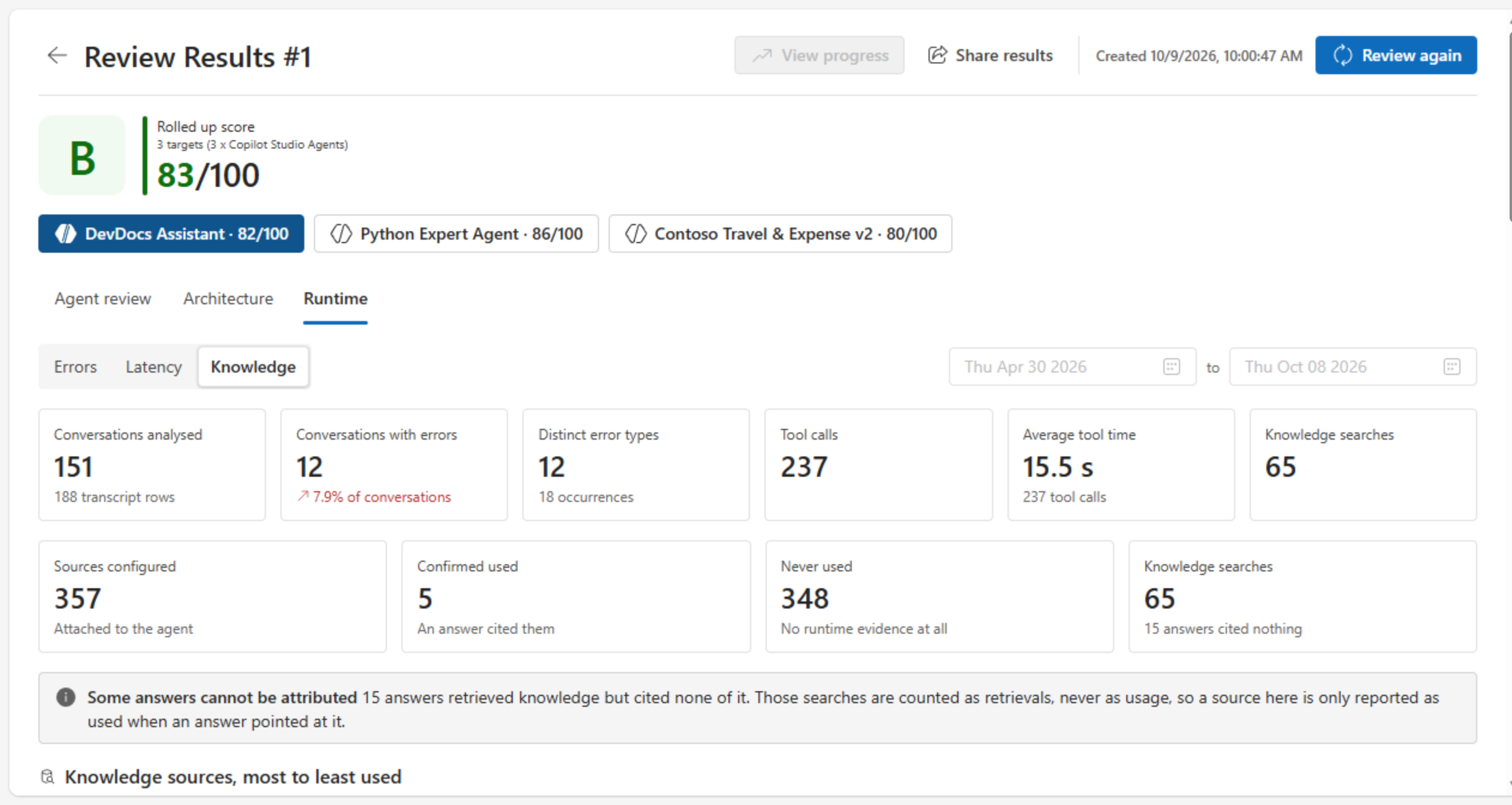Click the red trend arrow beside 7.9%
1512x805 pixels.
[x=303, y=496]
